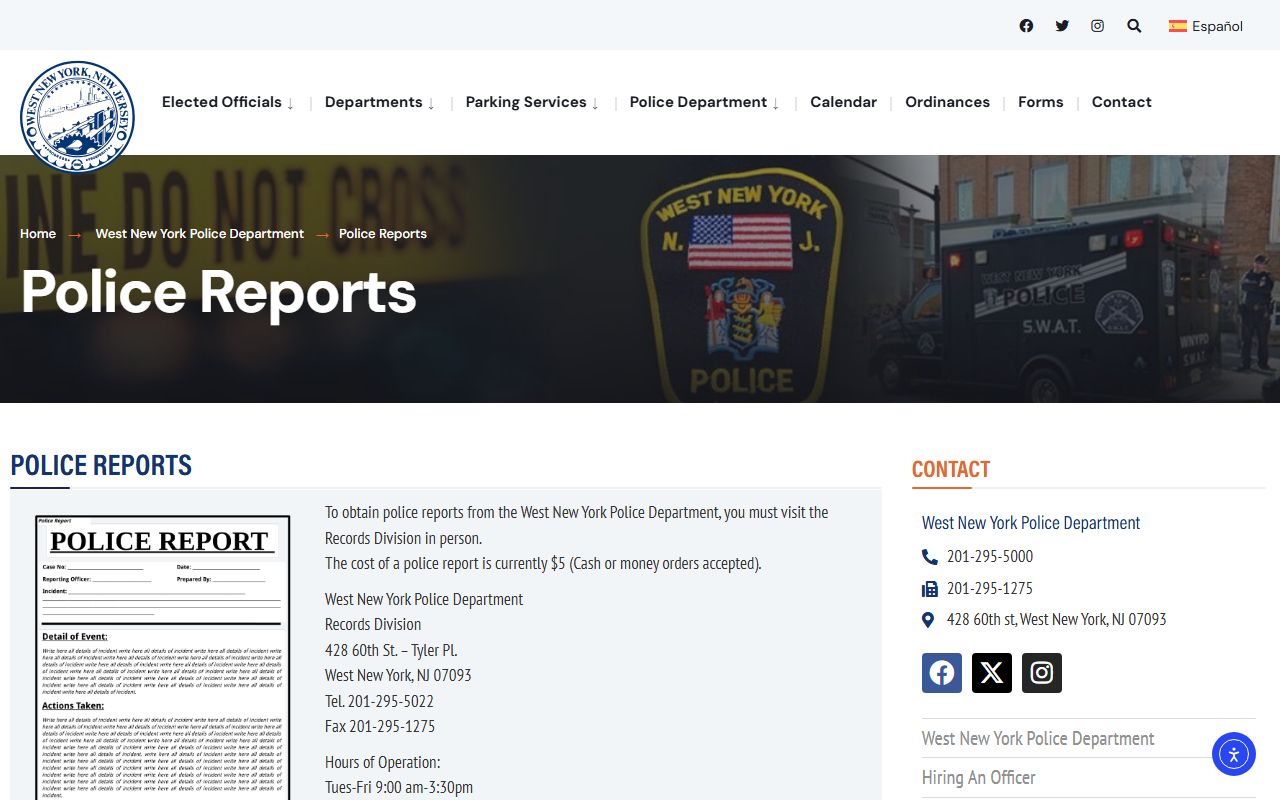Open the accessibility options button
The height and width of the screenshot is (800, 1280).
(1233, 754)
